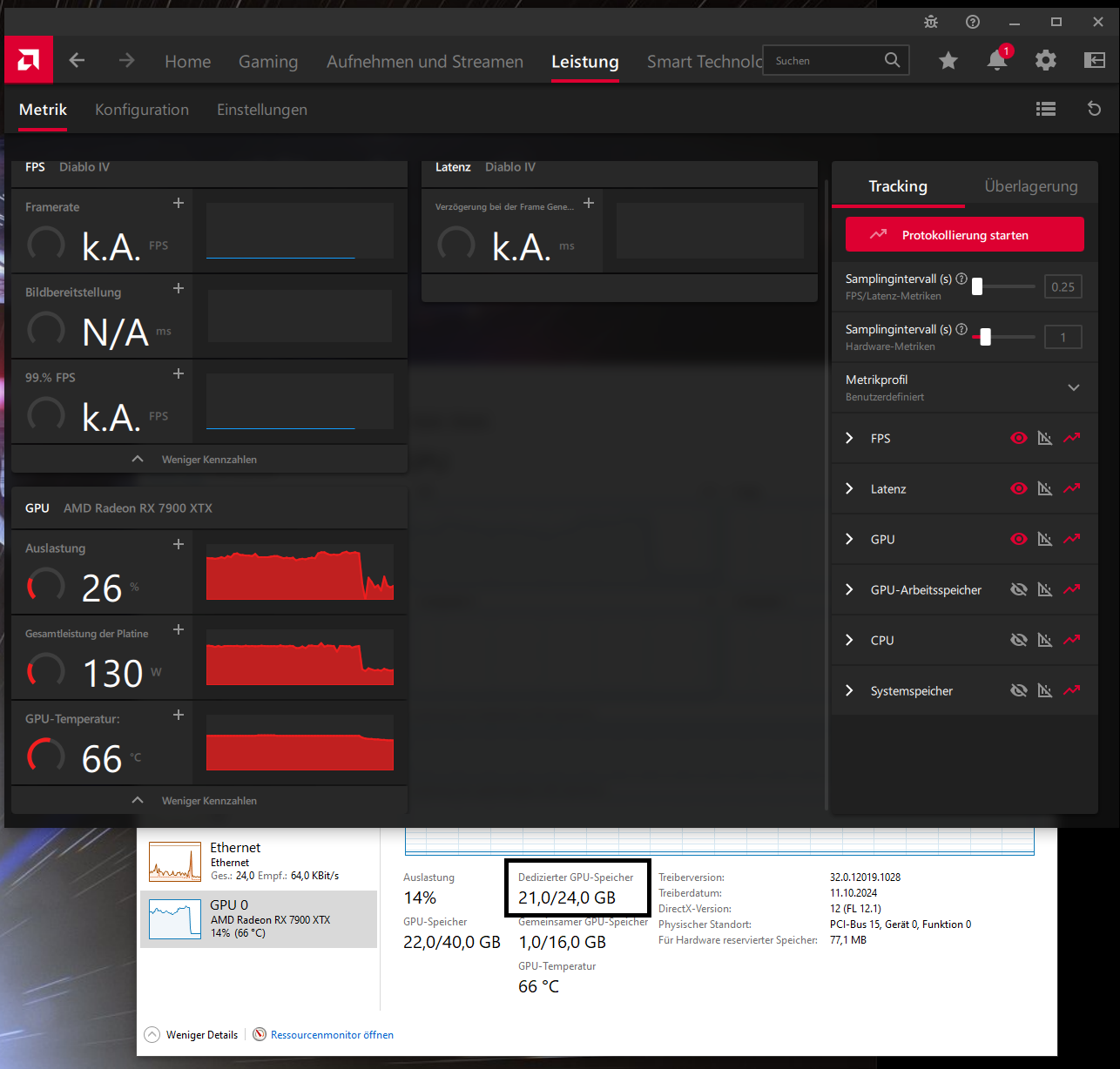Show Systemspeicher via crossed eye icon
The image size is (1120, 1069).
pos(1018,690)
